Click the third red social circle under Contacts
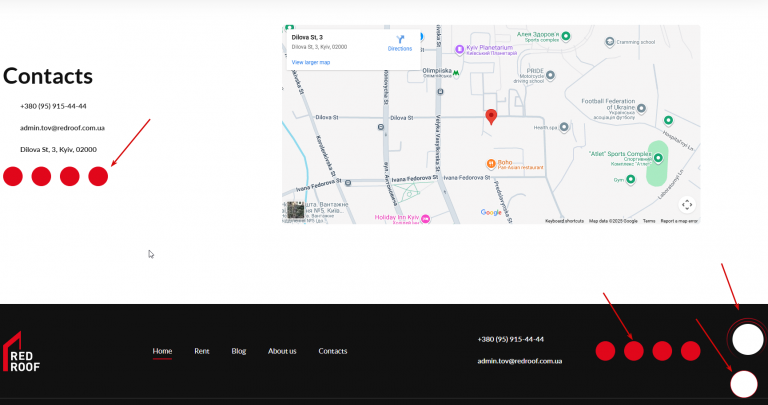The height and width of the screenshot is (405, 768). point(70,176)
